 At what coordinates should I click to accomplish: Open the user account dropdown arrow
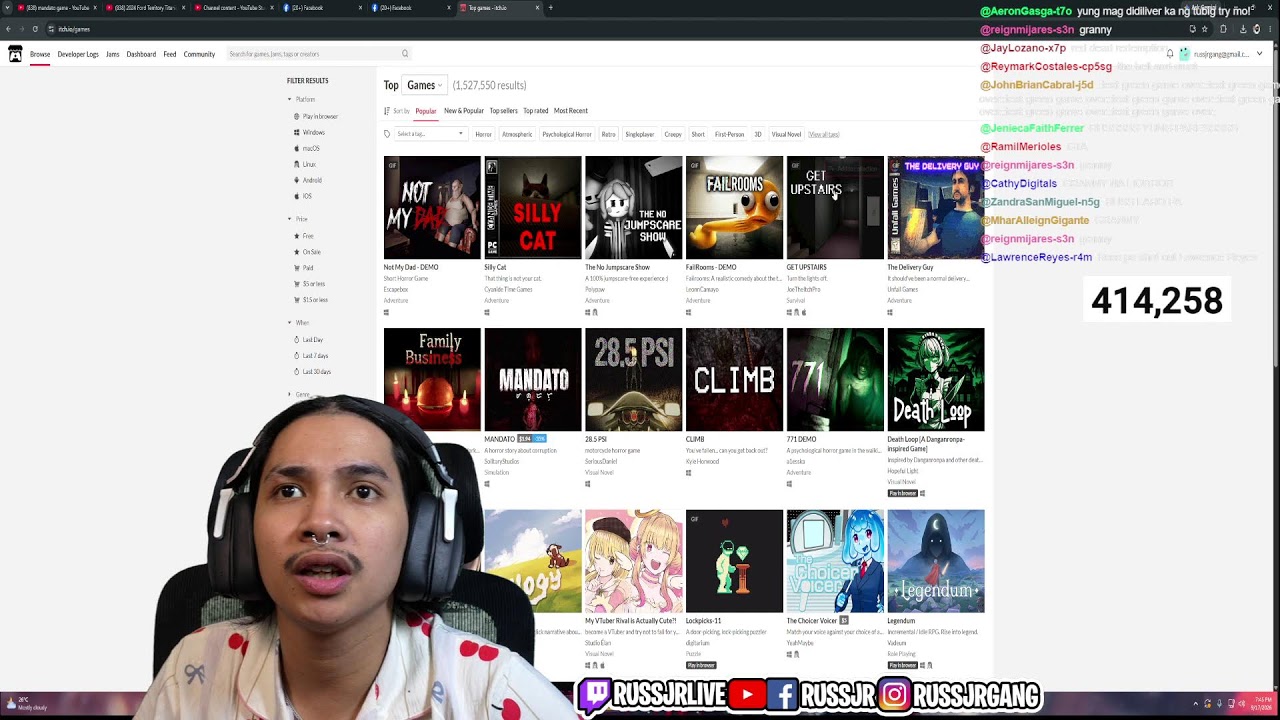tap(1259, 54)
